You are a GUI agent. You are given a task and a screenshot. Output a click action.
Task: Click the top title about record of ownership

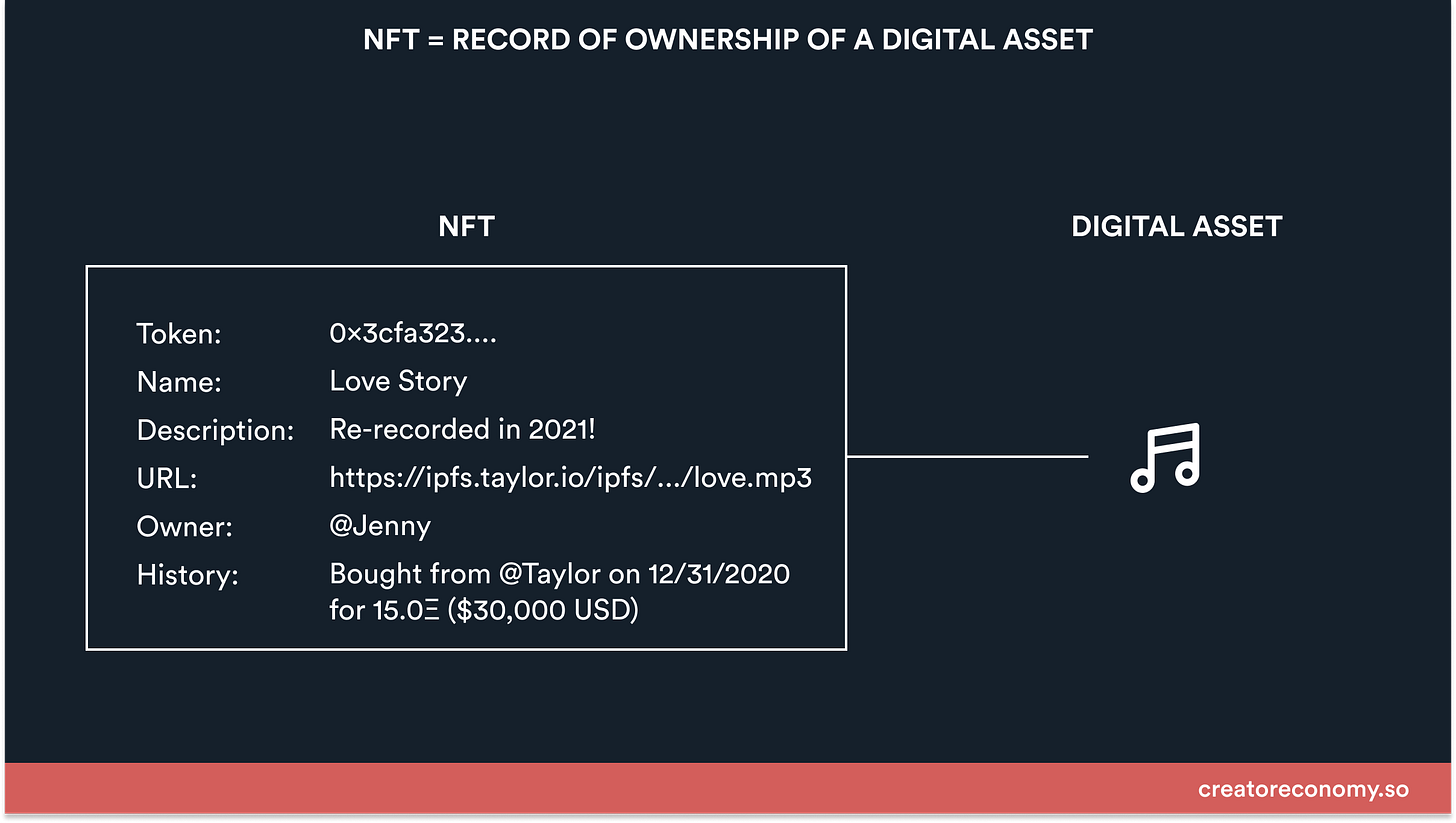click(x=727, y=40)
